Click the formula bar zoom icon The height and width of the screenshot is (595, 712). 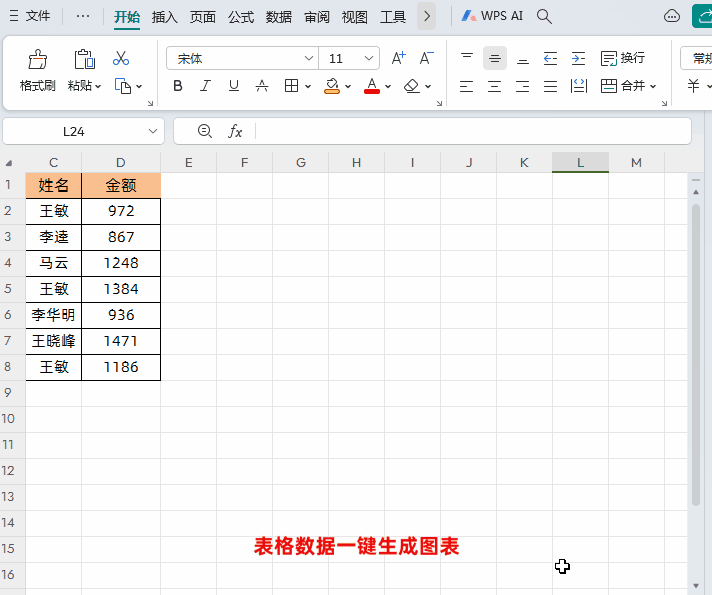pyautogui.click(x=205, y=131)
